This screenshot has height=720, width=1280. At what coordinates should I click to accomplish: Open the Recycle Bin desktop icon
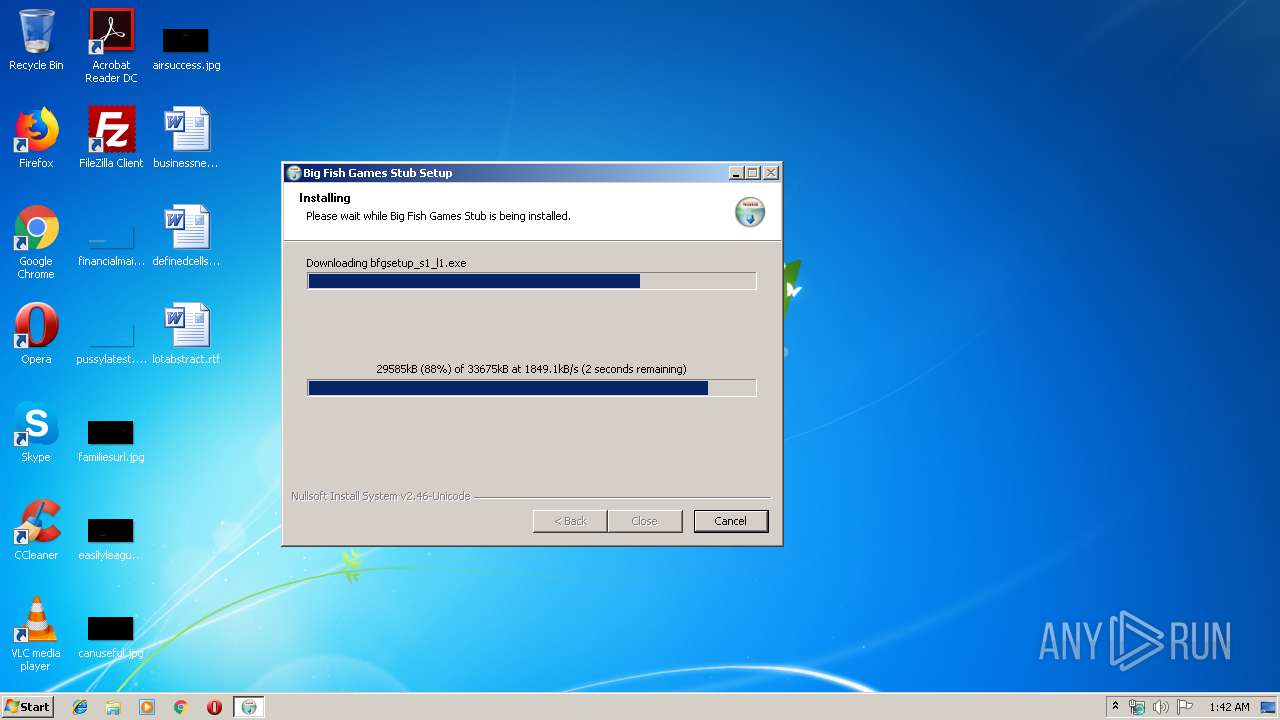tap(36, 40)
